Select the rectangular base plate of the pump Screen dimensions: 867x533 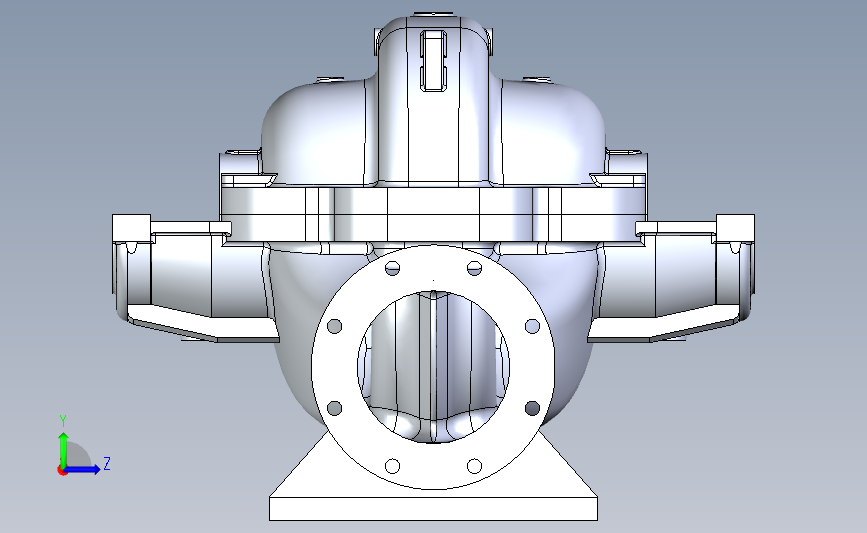pyautogui.click(x=434, y=509)
